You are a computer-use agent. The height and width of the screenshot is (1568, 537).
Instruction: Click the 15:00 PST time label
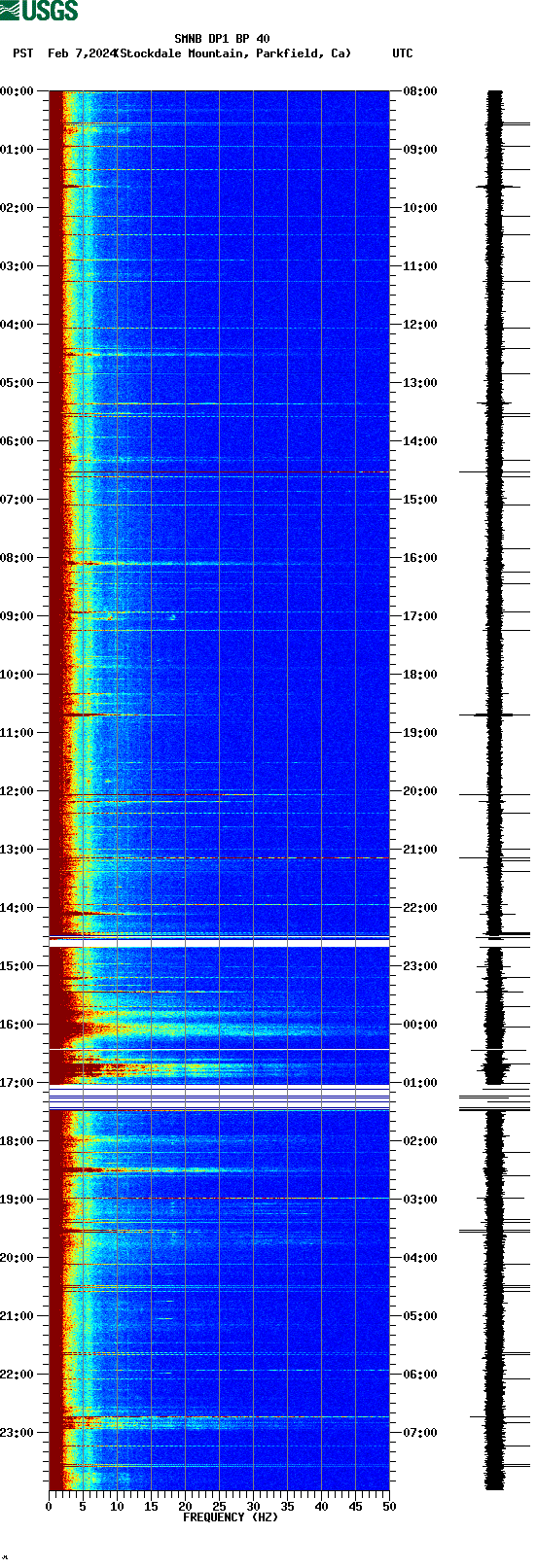coord(18,966)
